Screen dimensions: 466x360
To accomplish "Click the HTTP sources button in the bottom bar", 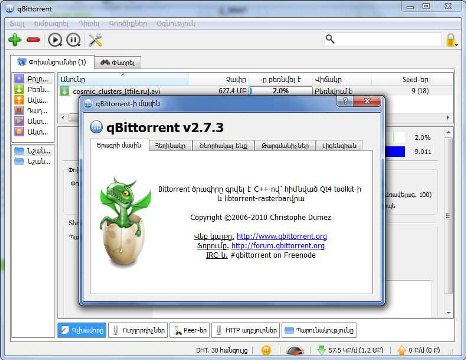I will [x=245, y=330].
